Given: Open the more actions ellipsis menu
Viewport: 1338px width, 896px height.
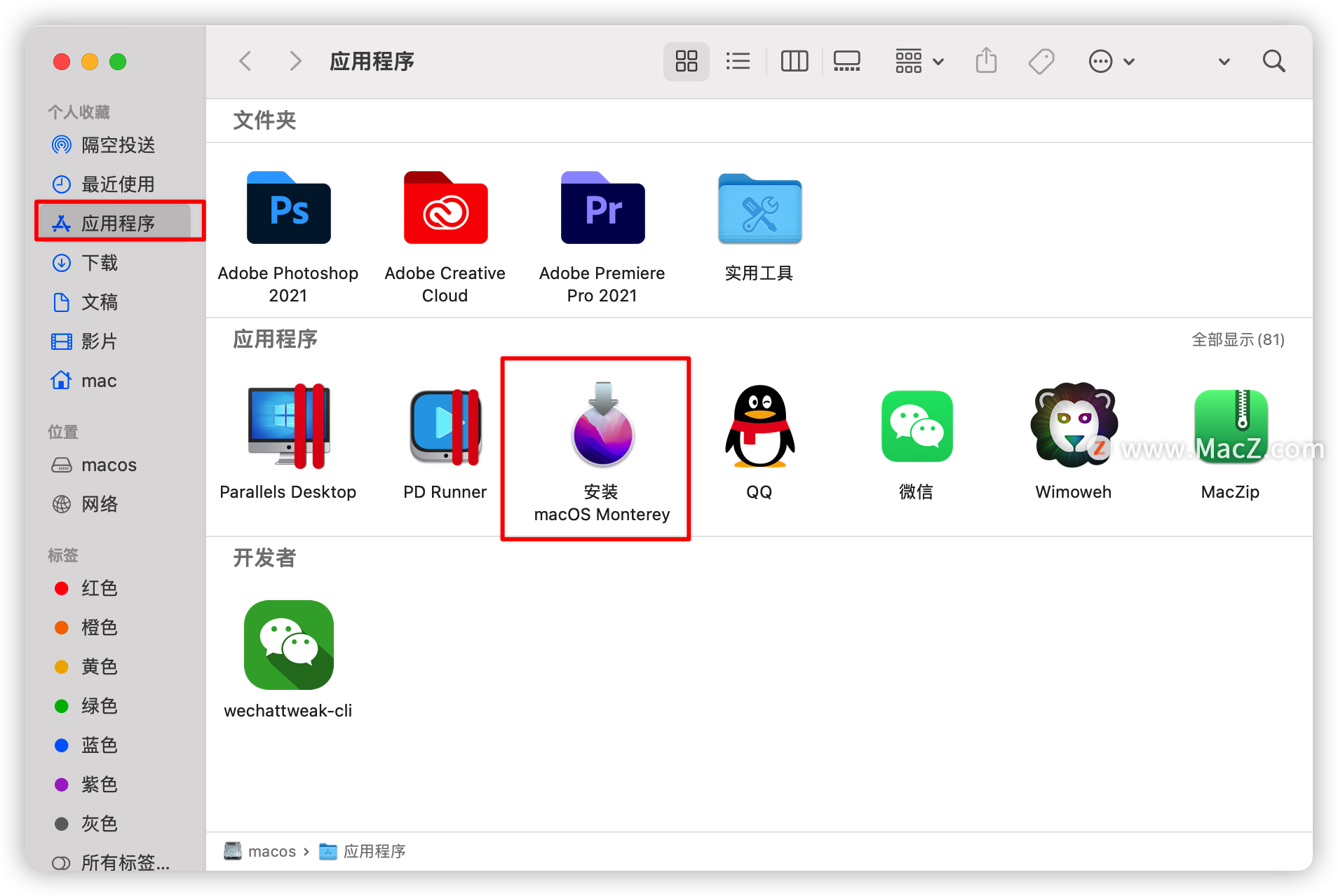Looking at the screenshot, I should pos(1111,61).
